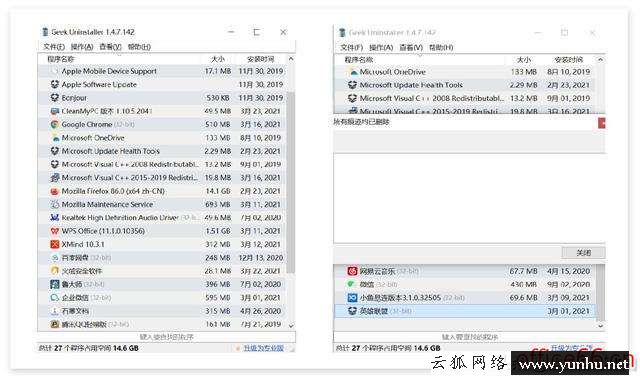The width and height of the screenshot is (640, 382).
Task: Open 文件(F) menu in left window
Action: tap(54, 47)
